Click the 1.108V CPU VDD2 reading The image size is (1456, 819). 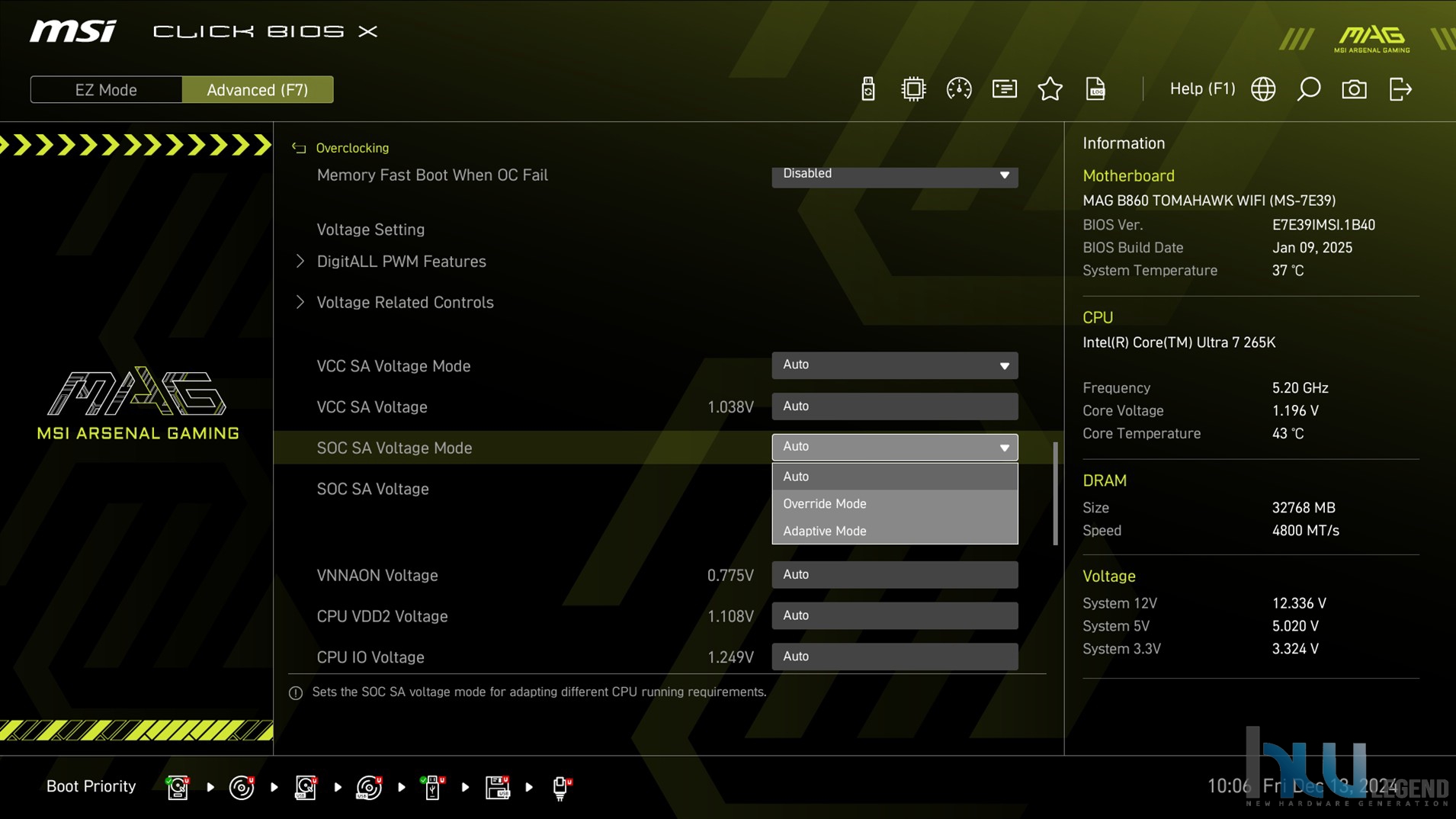pos(730,616)
